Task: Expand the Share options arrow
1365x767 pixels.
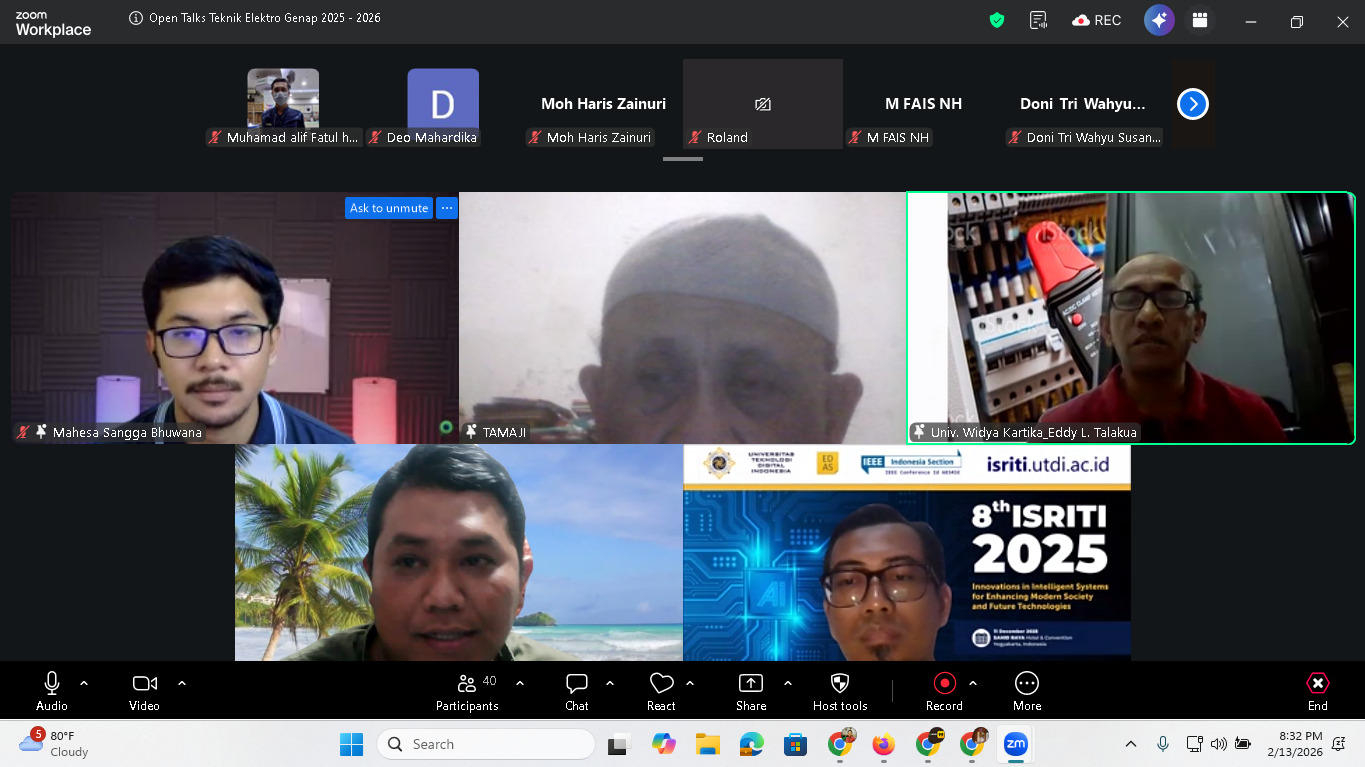Action: click(x=788, y=683)
